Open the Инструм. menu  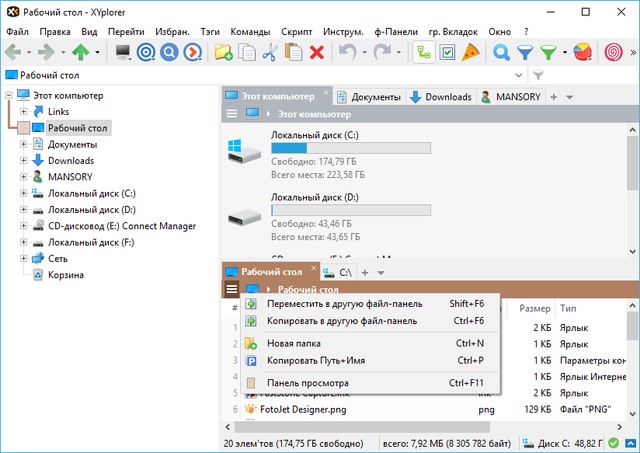[x=354, y=32]
